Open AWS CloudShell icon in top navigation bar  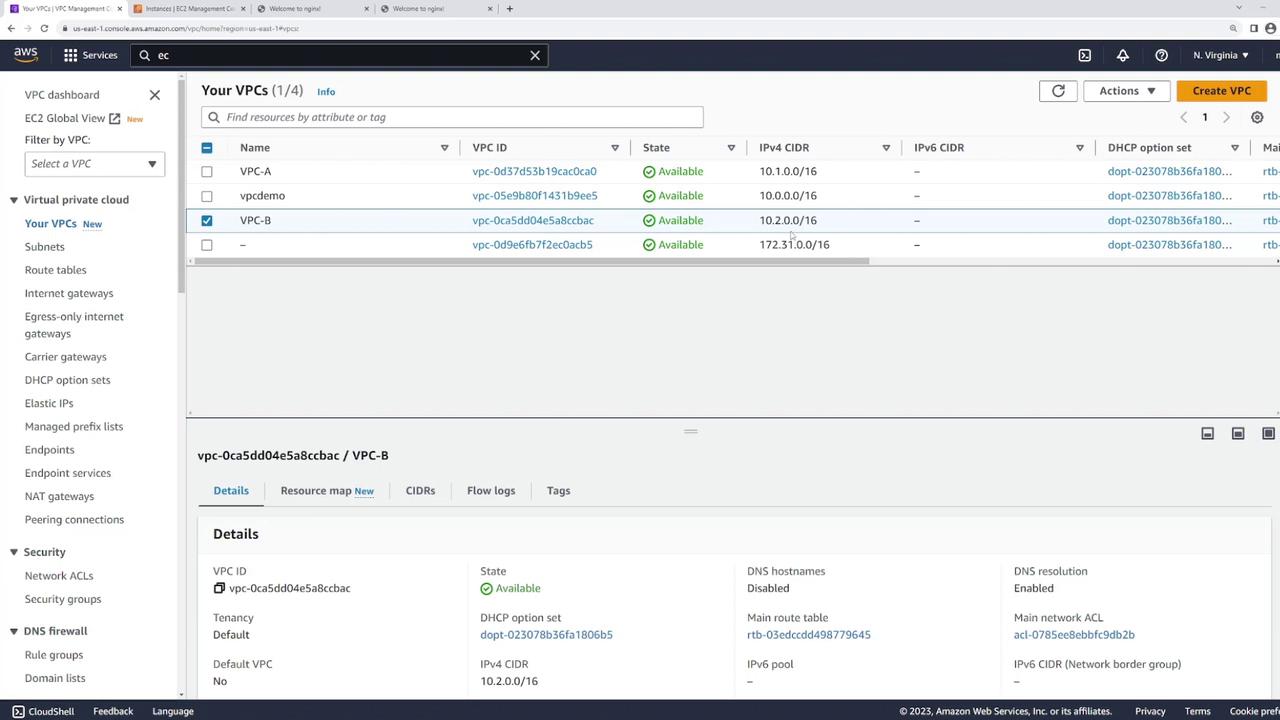(x=1084, y=55)
